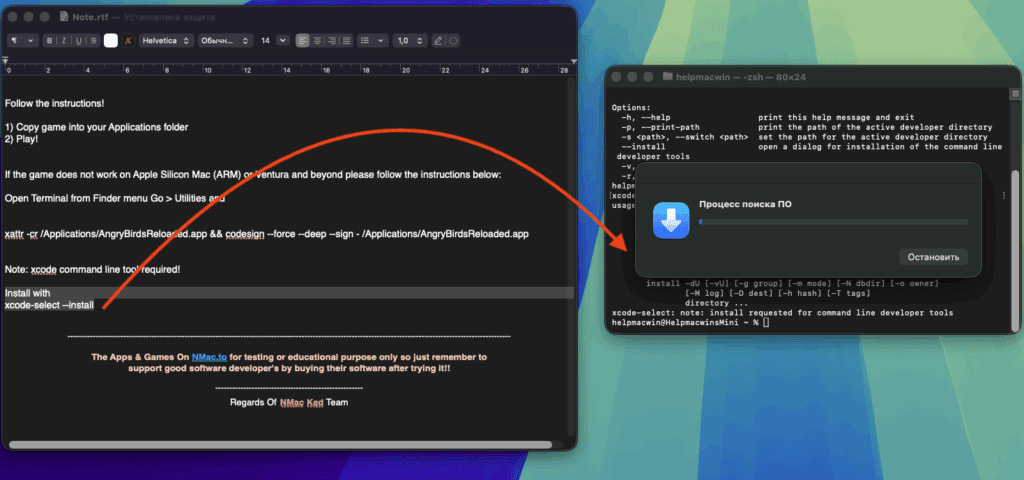Click 'Regards Of NMac Ked Team' text
This screenshot has height=480, width=1024.
click(289, 402)
